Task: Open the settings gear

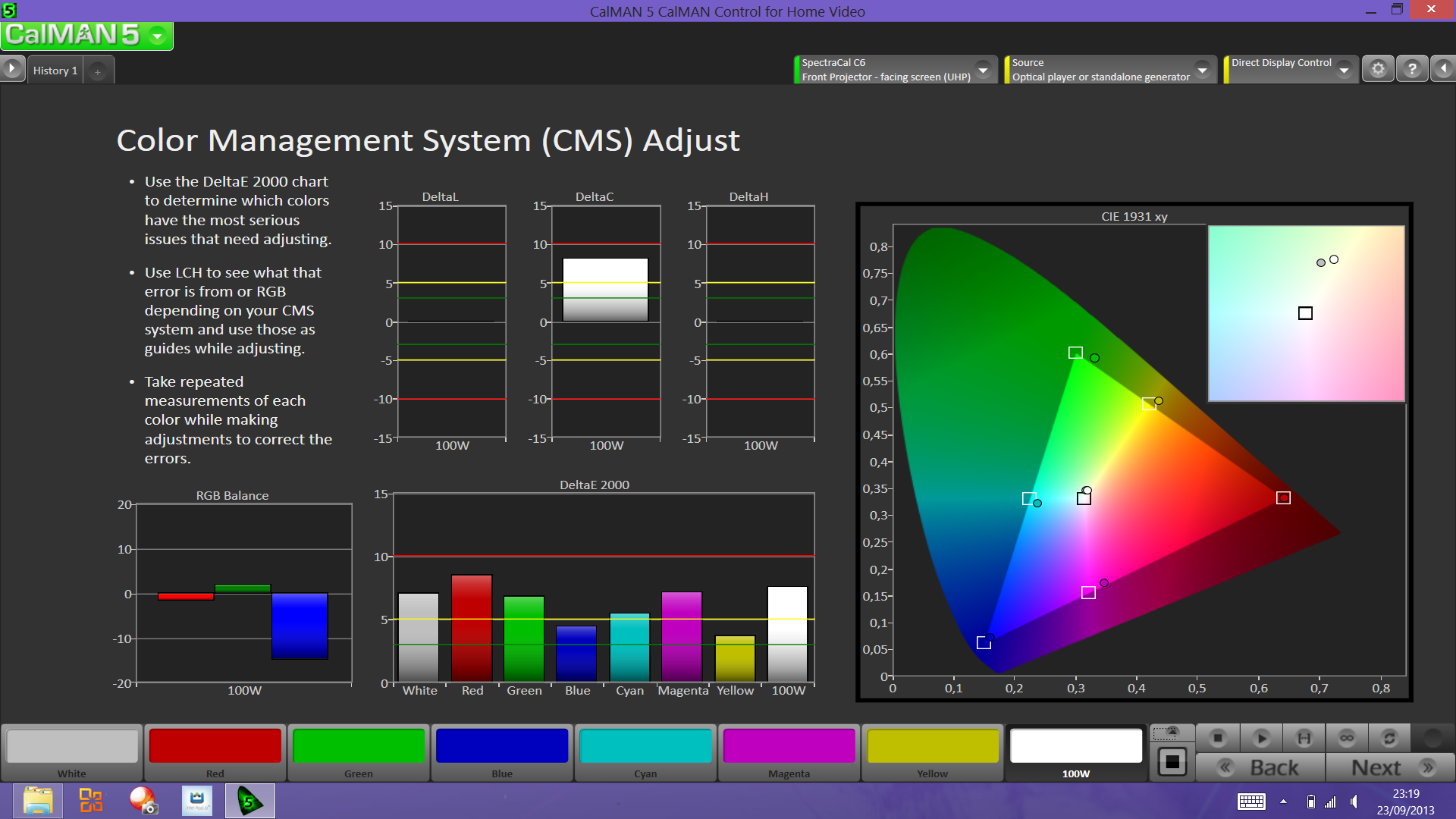Action: (1378, 69)
